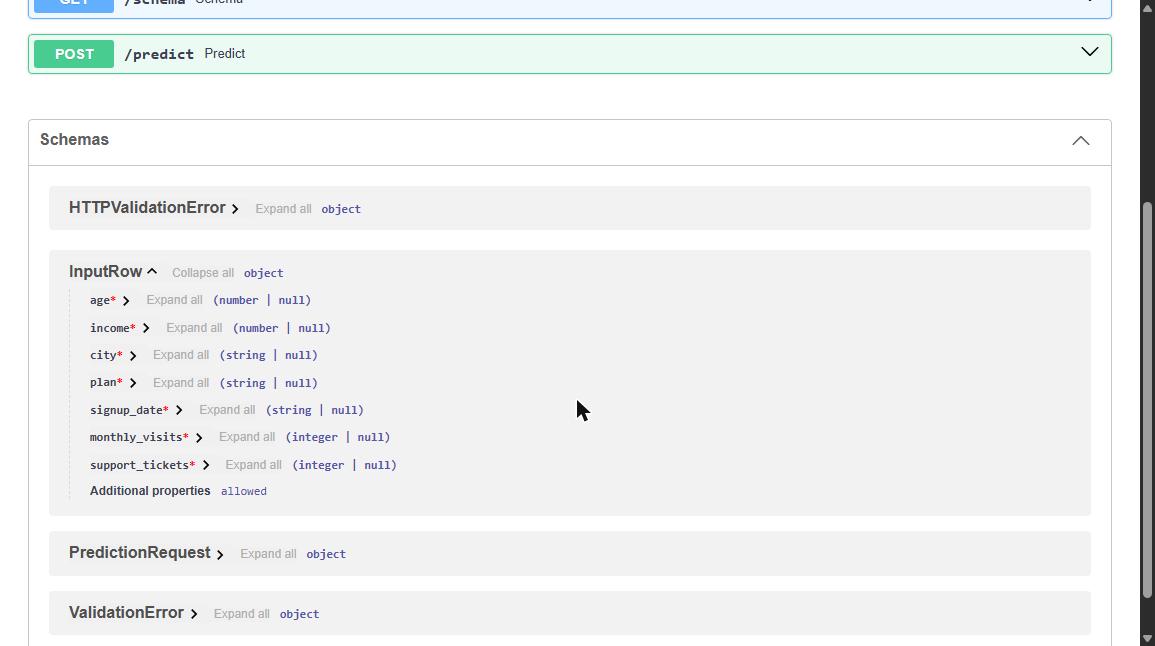
Task: Select the city property name
Action: (x=103, y=355)
